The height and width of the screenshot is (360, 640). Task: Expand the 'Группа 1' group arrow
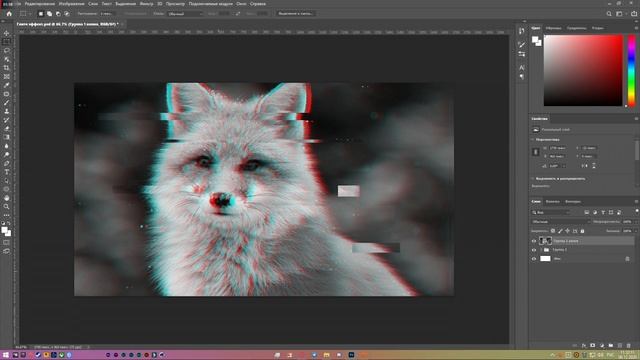[x=541, y=250]
